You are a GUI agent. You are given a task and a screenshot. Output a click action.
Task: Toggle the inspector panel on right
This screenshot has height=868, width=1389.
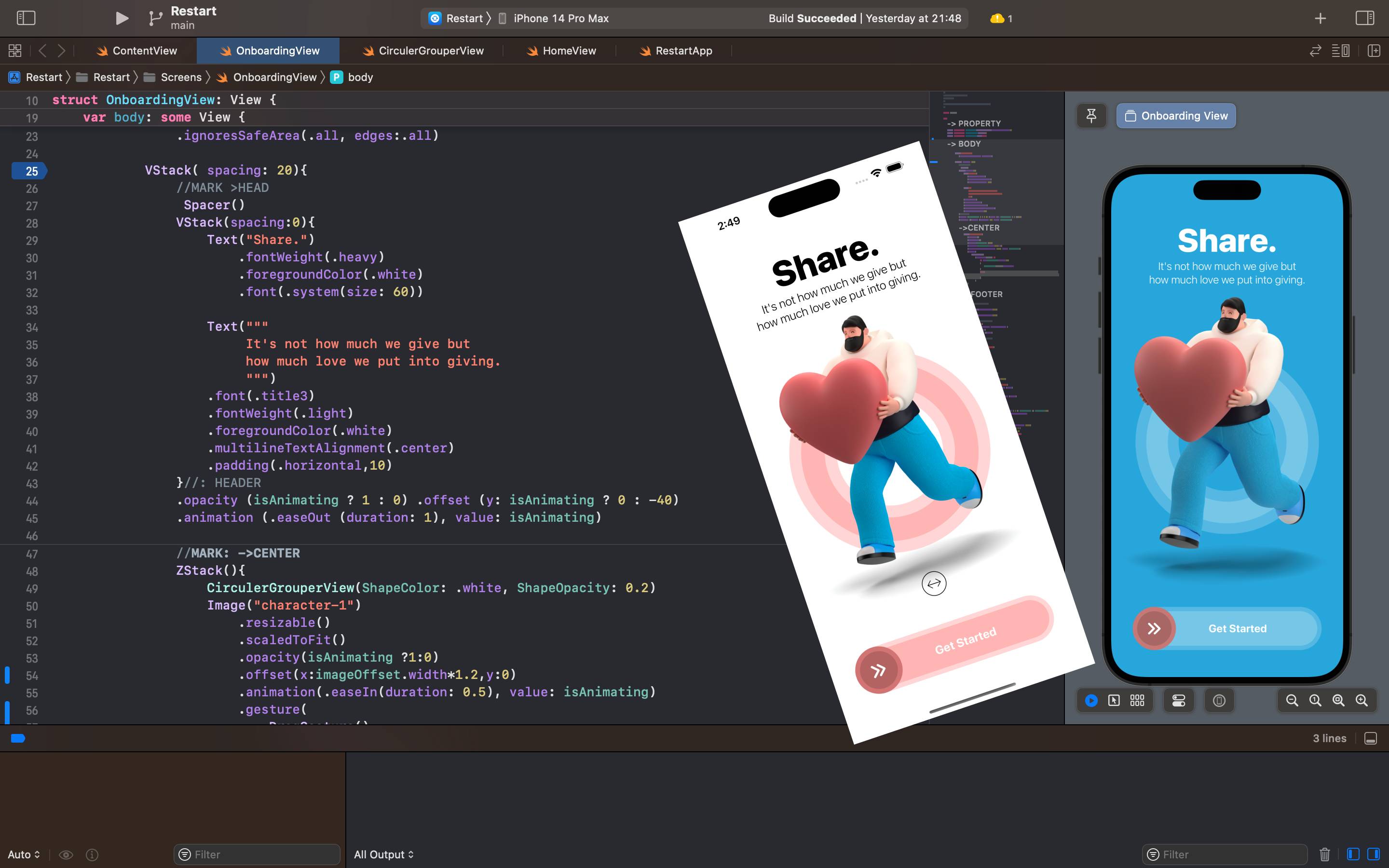click(x=1364, y=18)
